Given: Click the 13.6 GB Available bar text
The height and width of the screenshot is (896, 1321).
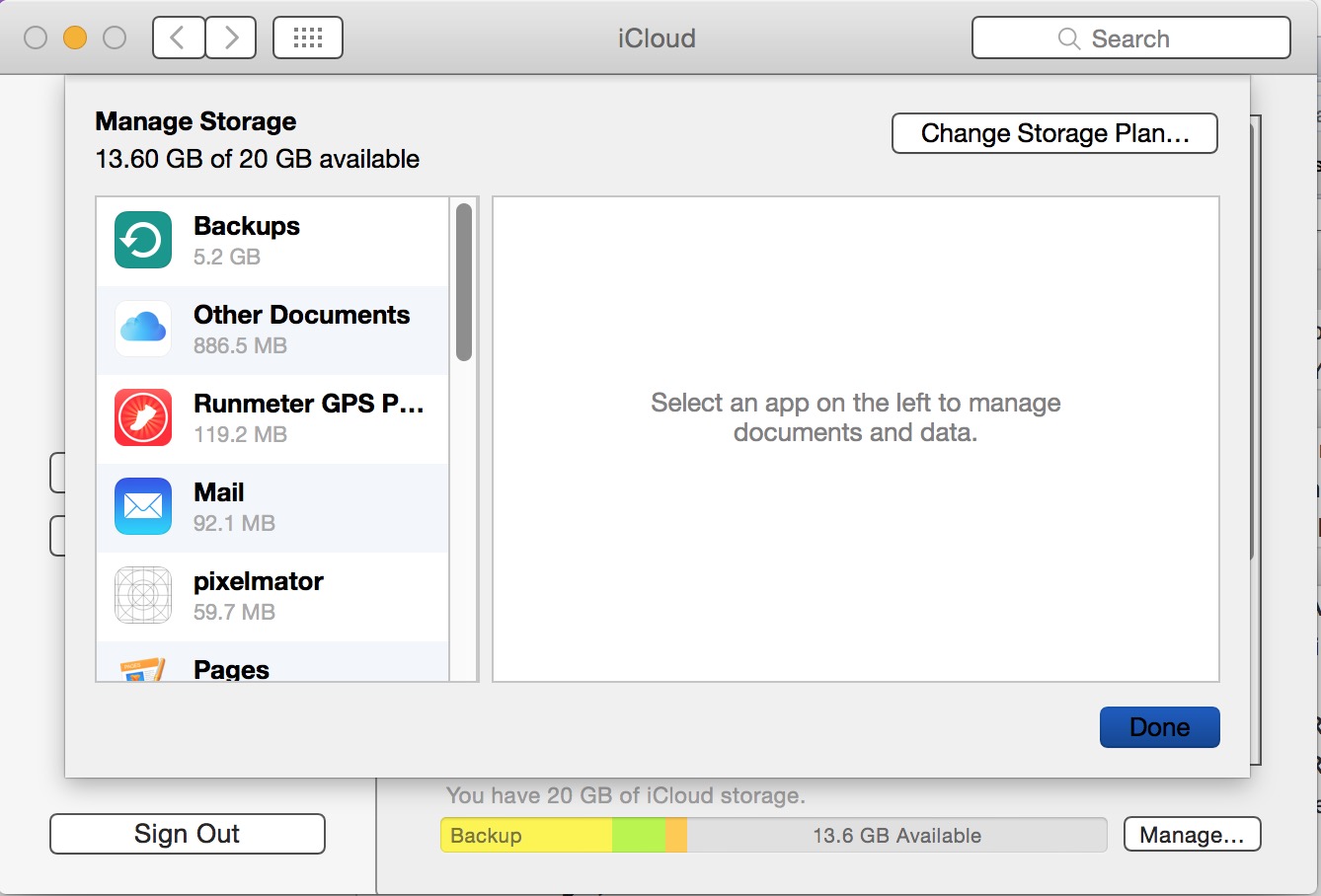Looking at the screenshot, I should click(896, 836).
